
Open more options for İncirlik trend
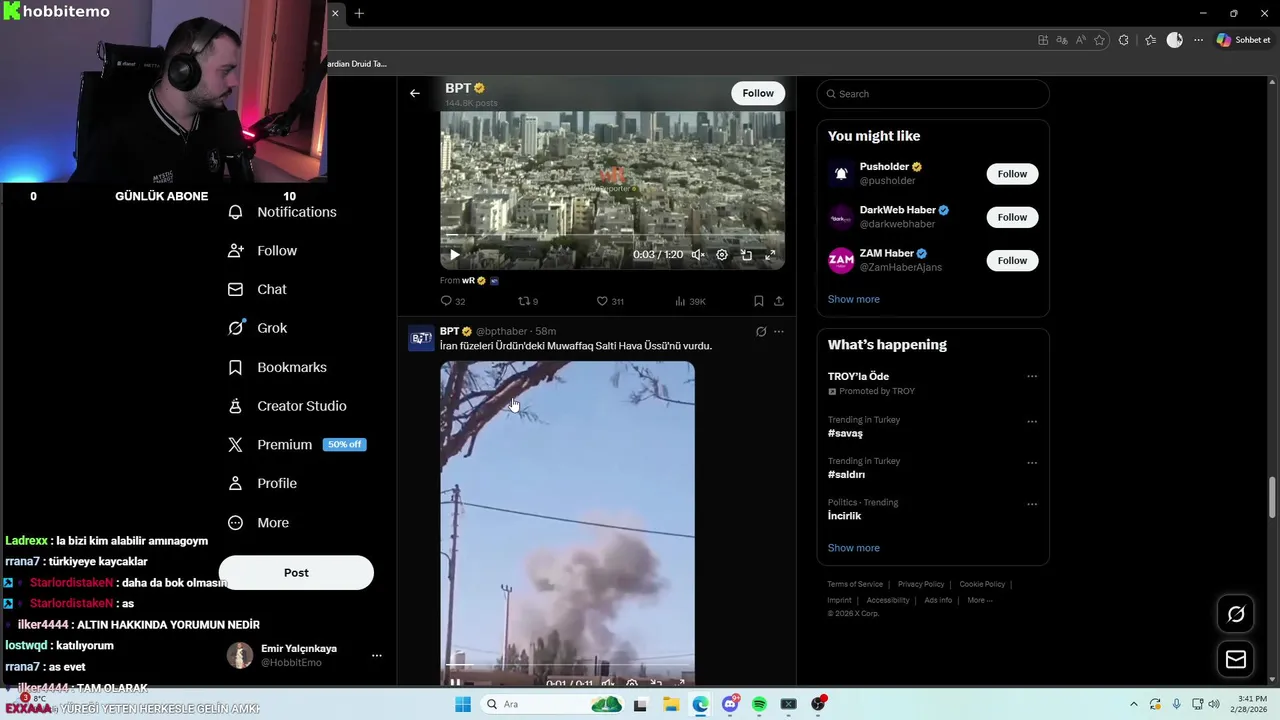tap(1032, 505)
